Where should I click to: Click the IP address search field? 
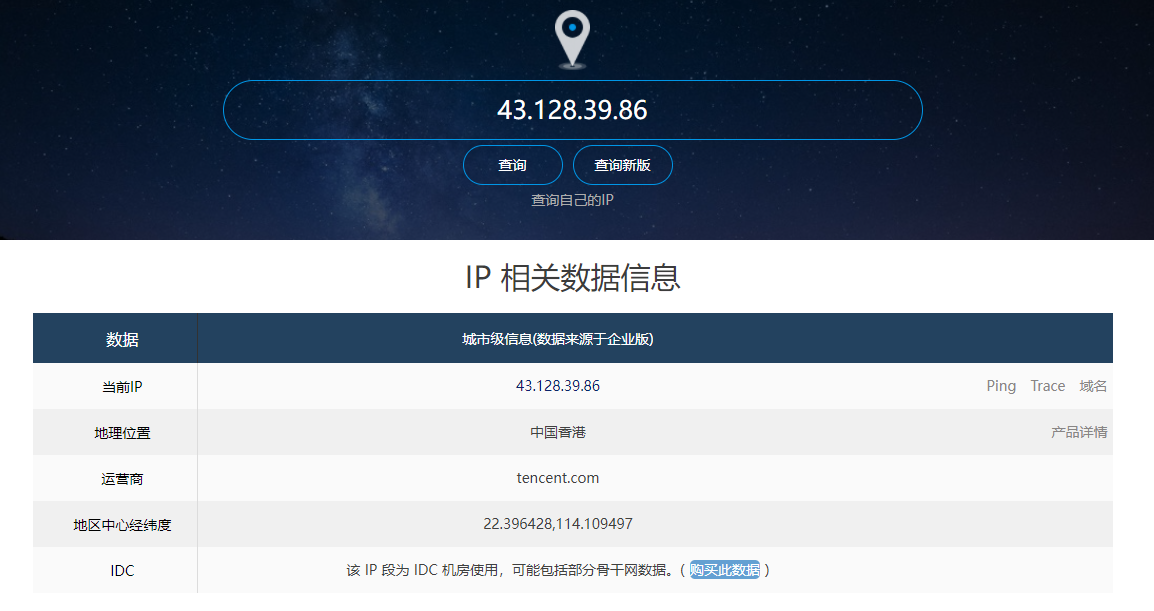click(x=572, y=110)
